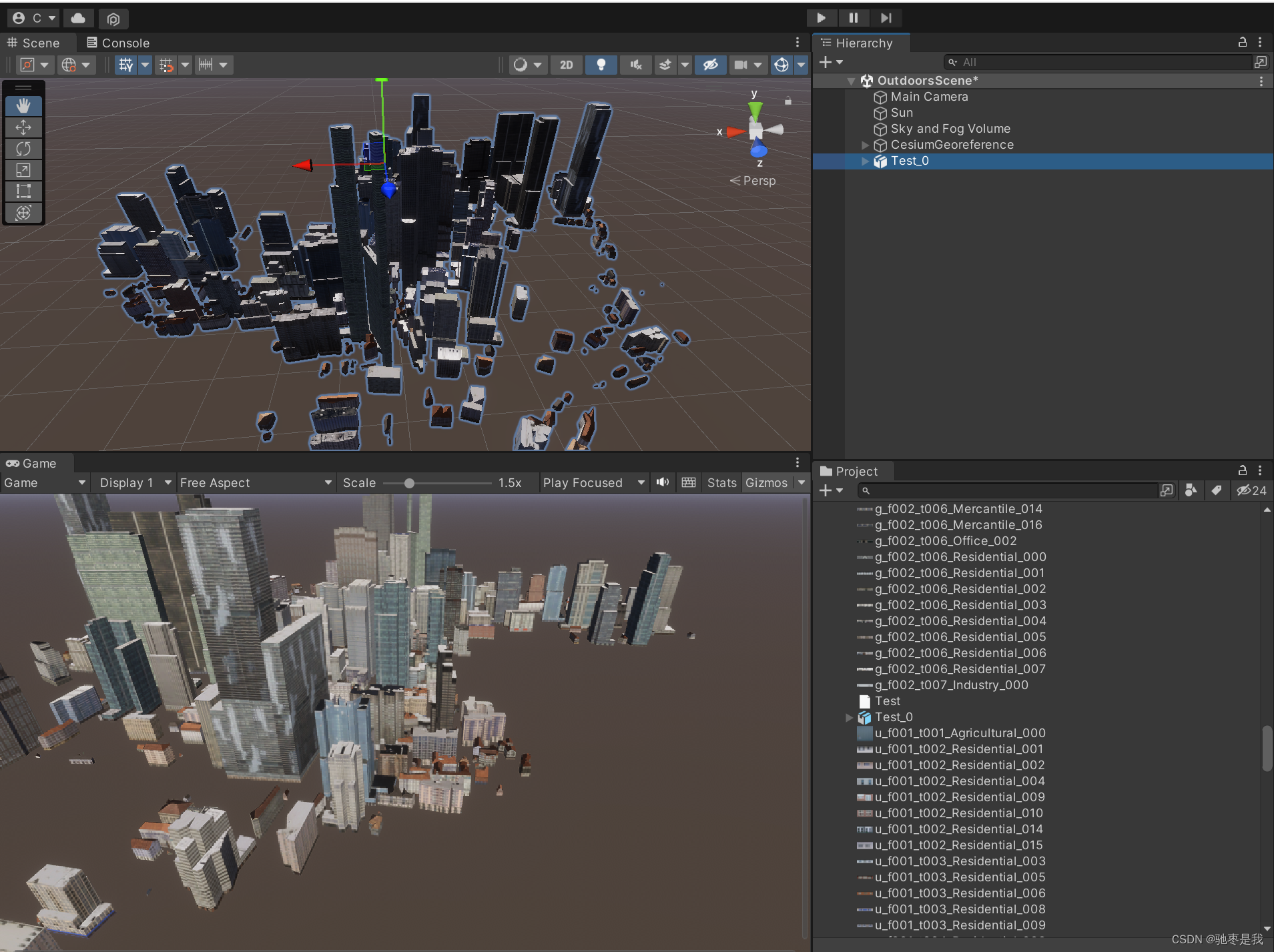Mute scene audio in Scene view toolbar
Screen dimensions: 1274x952
[x=635, y=64]
